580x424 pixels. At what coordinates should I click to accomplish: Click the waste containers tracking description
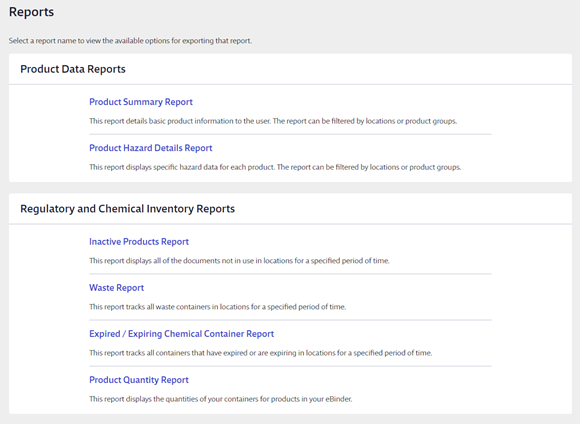tap(218, 307)
